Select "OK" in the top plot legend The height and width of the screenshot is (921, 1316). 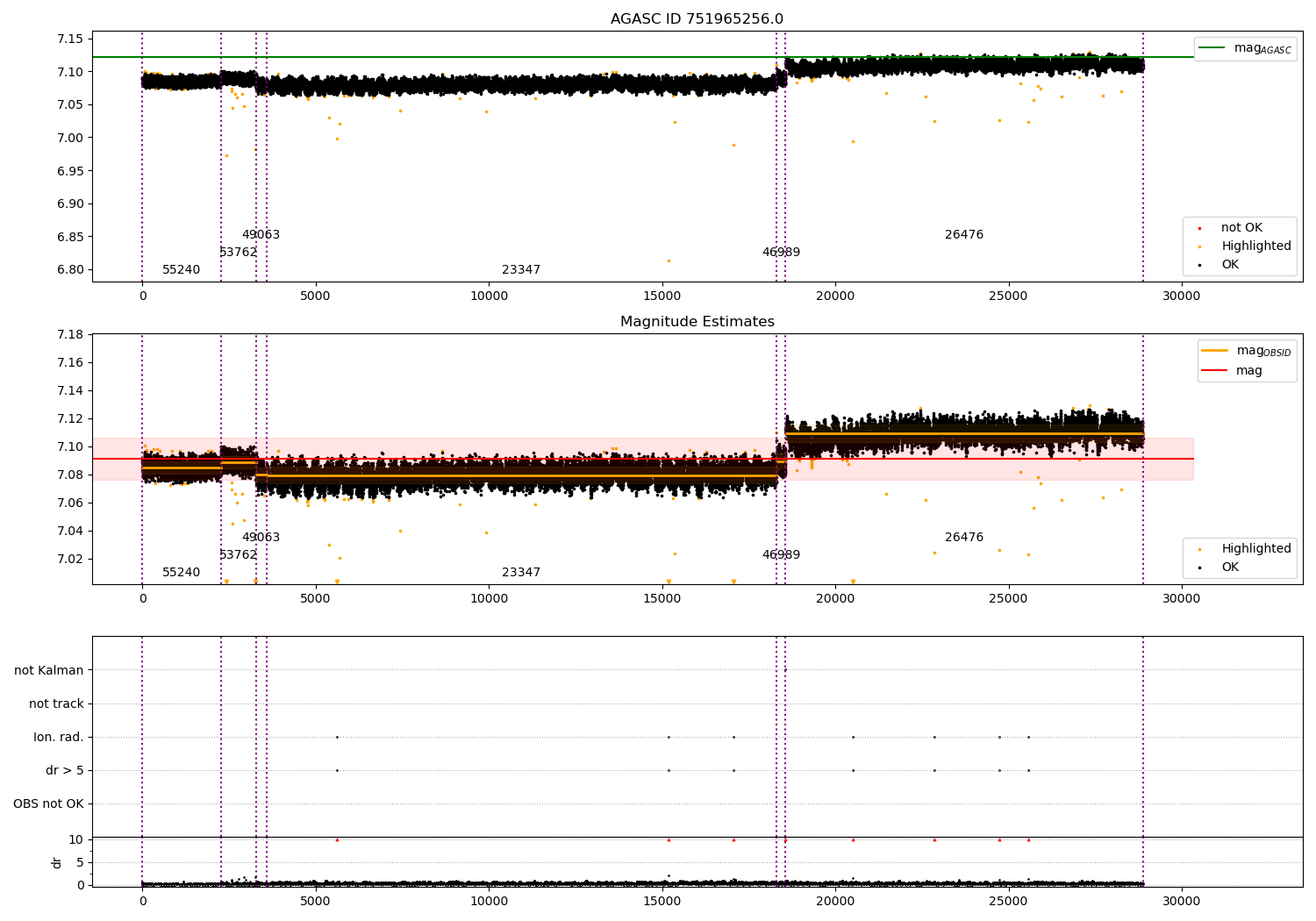pos(1219,265)
